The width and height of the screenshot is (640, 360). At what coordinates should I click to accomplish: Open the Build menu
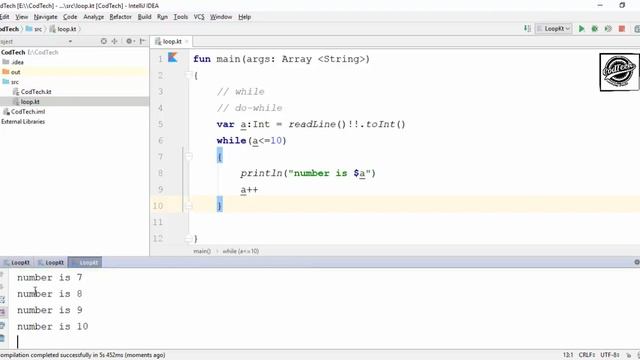(144, 17)
